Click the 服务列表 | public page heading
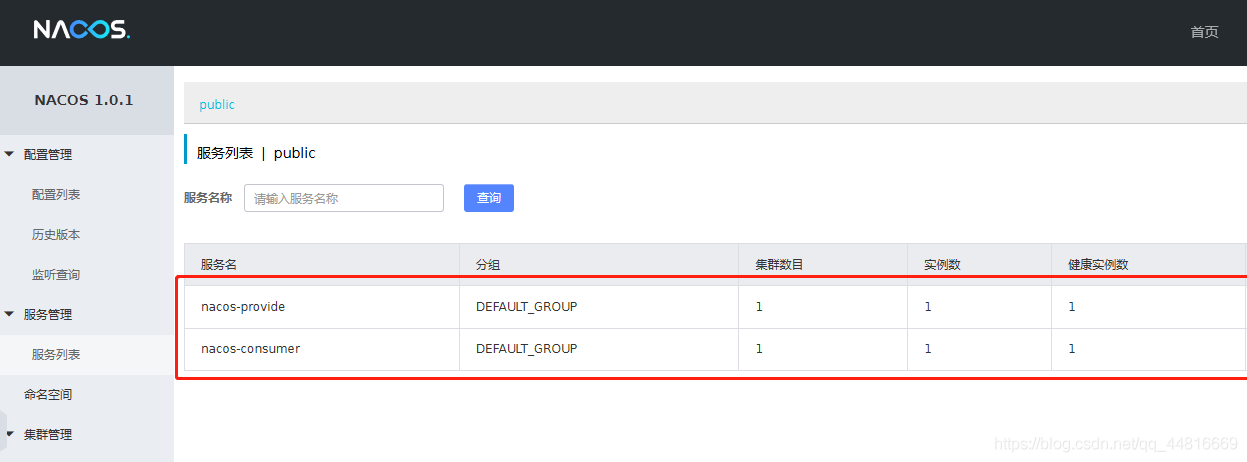The height and width of the screenshot is (462, 1247). click(256, 153)
